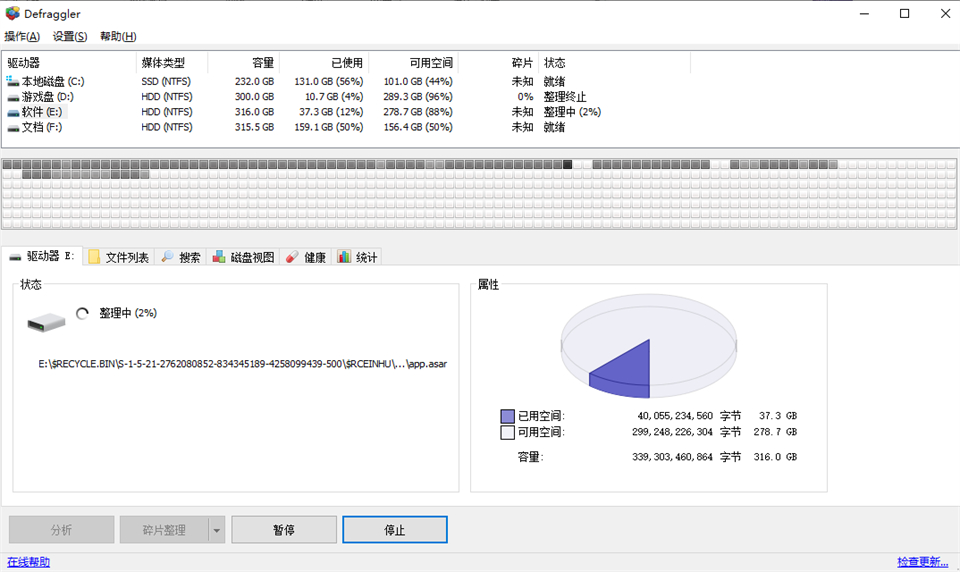
Task: Click the purple used space color swatch
Action: pos(507,416)
